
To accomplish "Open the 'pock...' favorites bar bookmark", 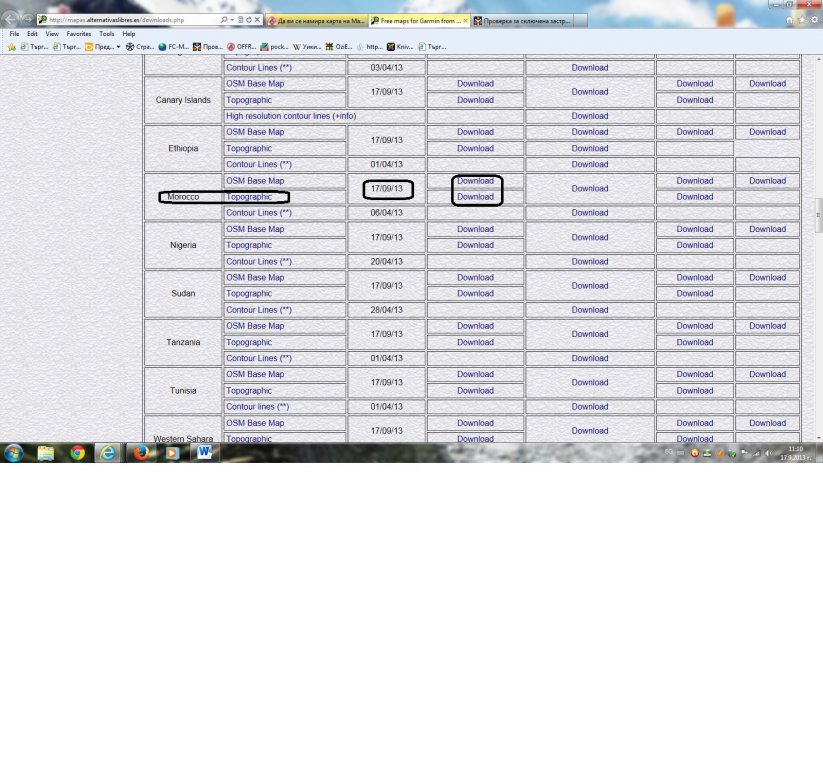I will [274, 47].
